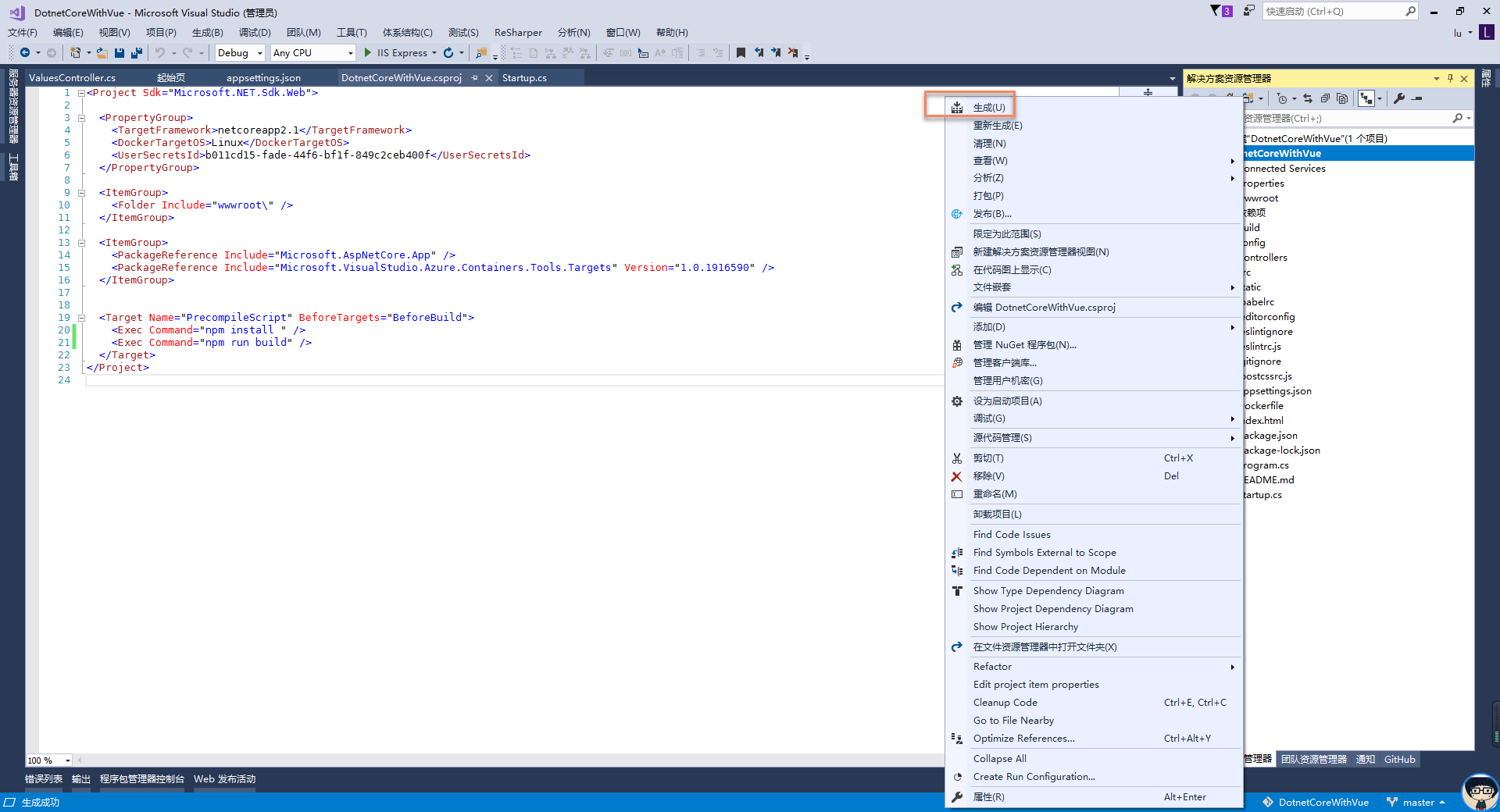This screenshot has width=1500, height=812.
Task: Start debugging with IIS Express play button
Action: [368, 53]
